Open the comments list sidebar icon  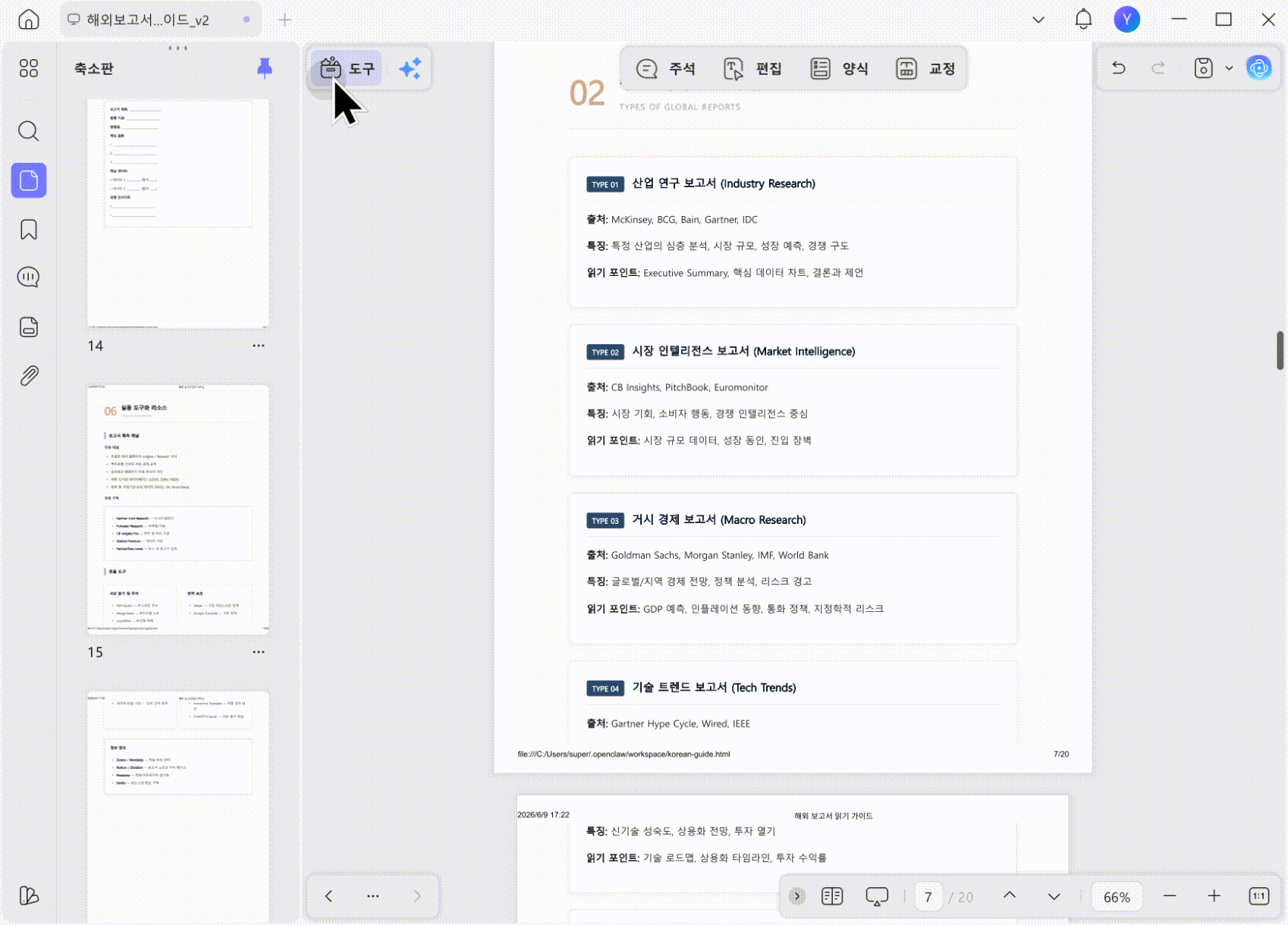click(x=29, y=277)
